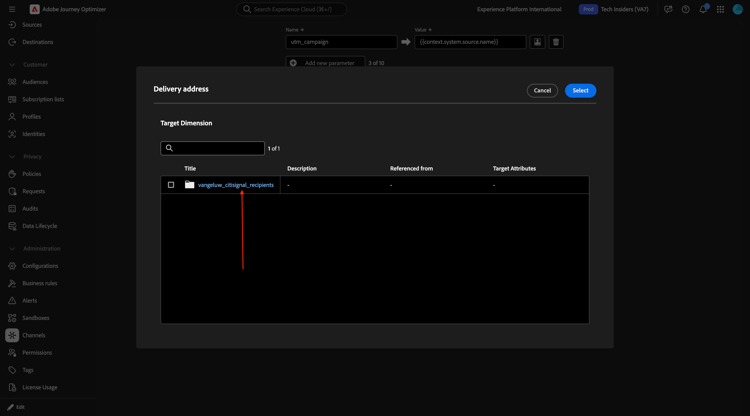Click Experience Platform International organization name
Image resolution: width=750 pixels, height=416 pixels.
519,9
